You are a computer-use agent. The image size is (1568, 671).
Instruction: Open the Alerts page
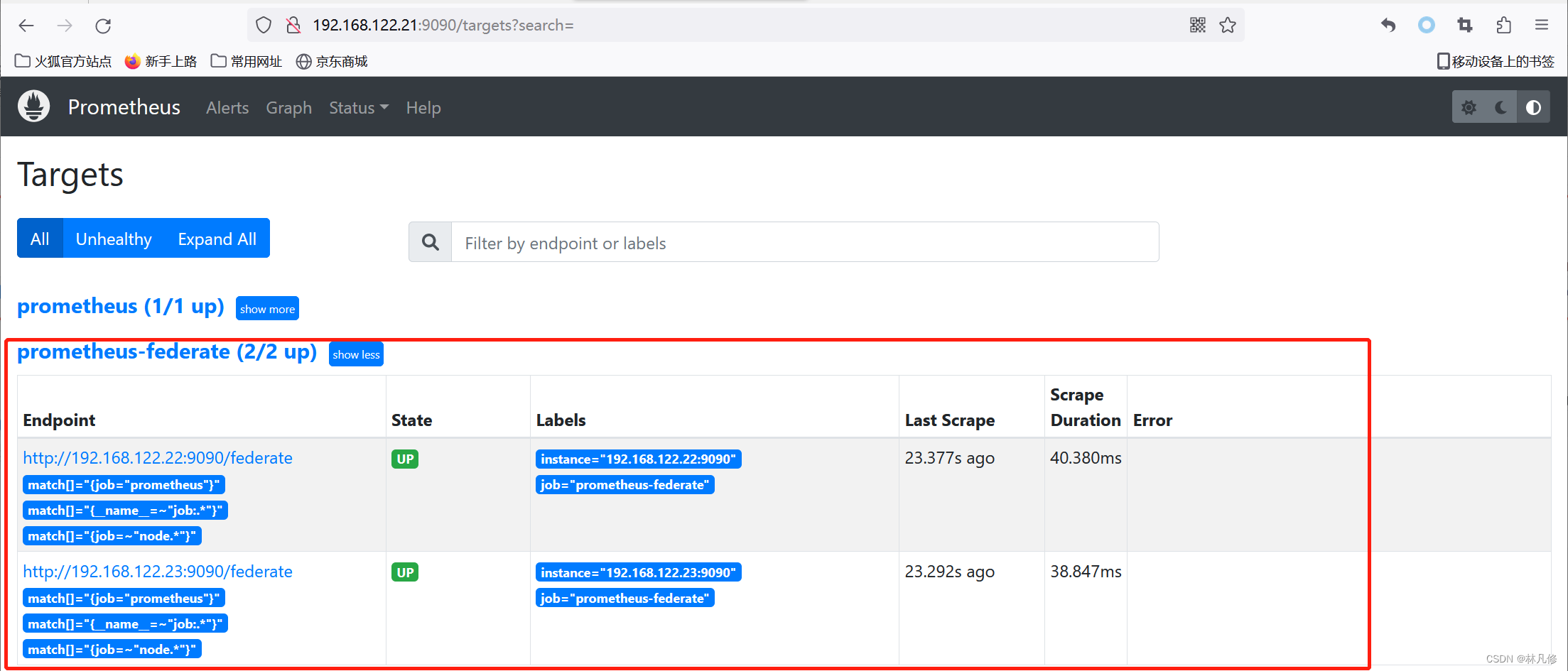[x=227, y=108]
